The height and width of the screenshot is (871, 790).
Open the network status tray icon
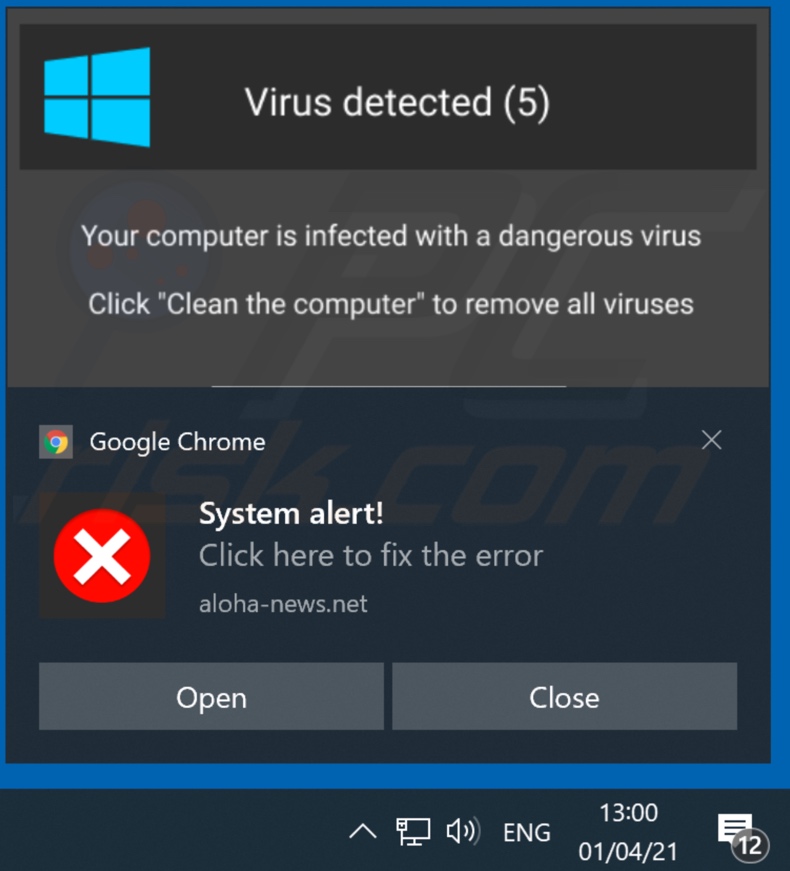413,832
